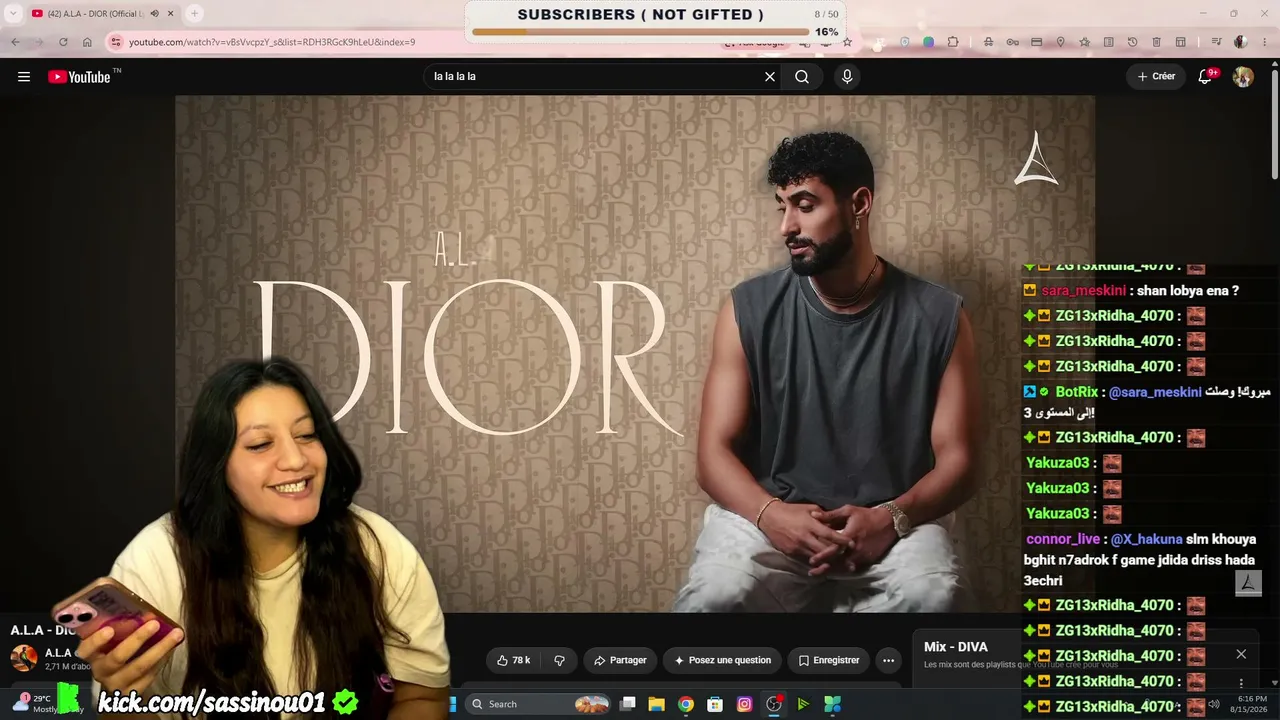Open Instagram from the taskbar
This screenshot has height=720, width=1280.
[x=744, y=704]
